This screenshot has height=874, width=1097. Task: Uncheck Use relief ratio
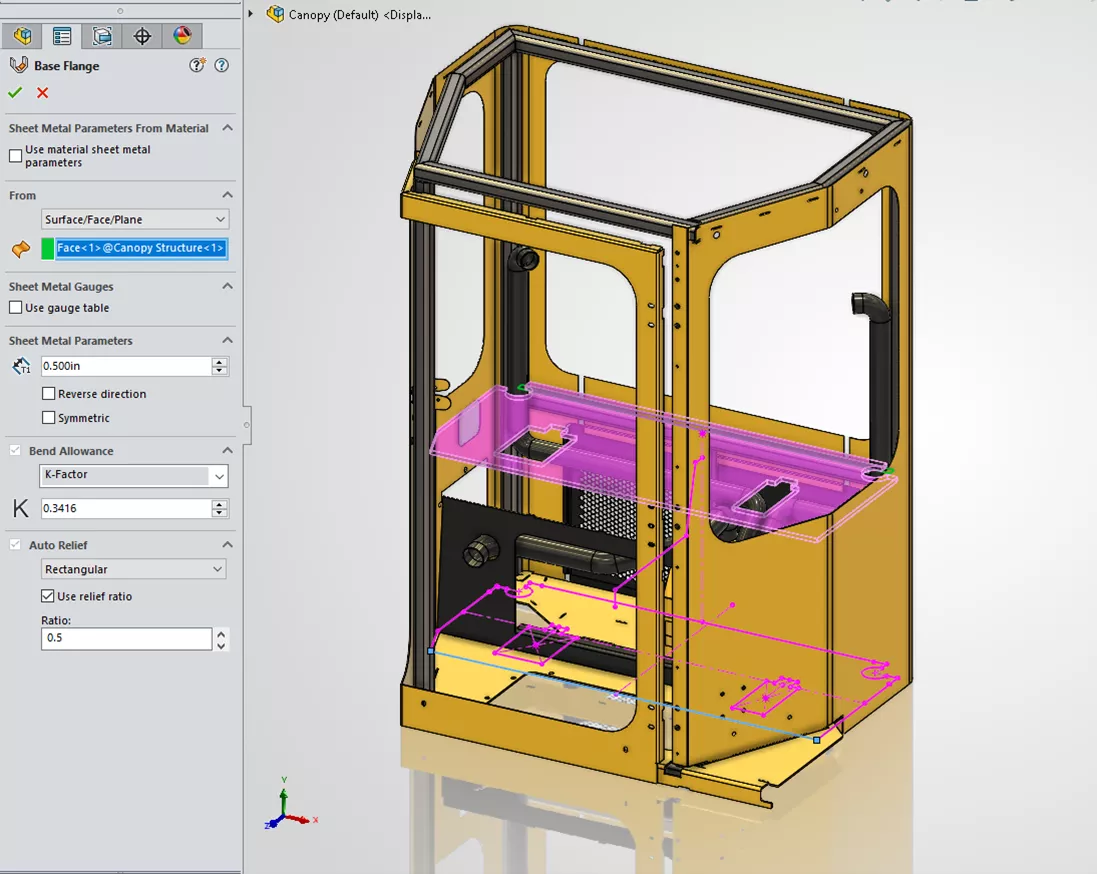tap(48, 596)
